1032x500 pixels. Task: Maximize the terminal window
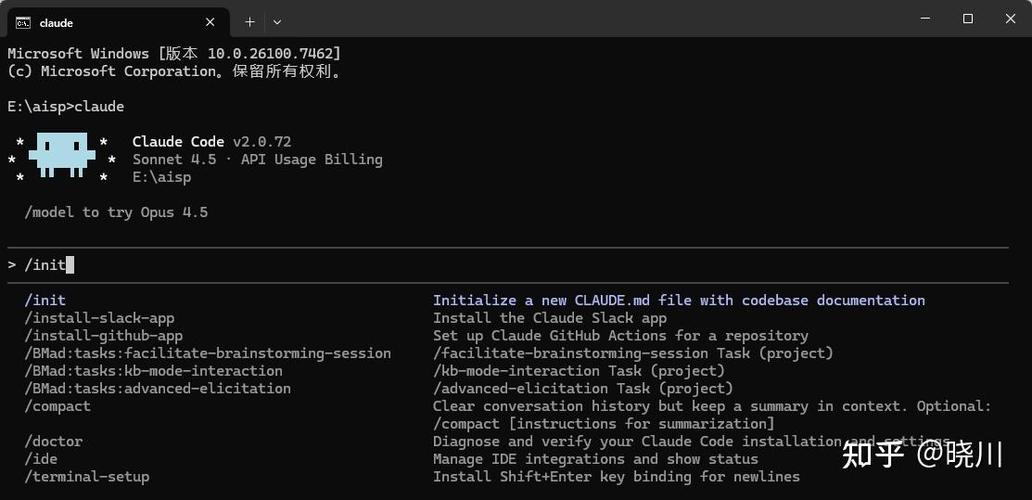tap(968, 19)
